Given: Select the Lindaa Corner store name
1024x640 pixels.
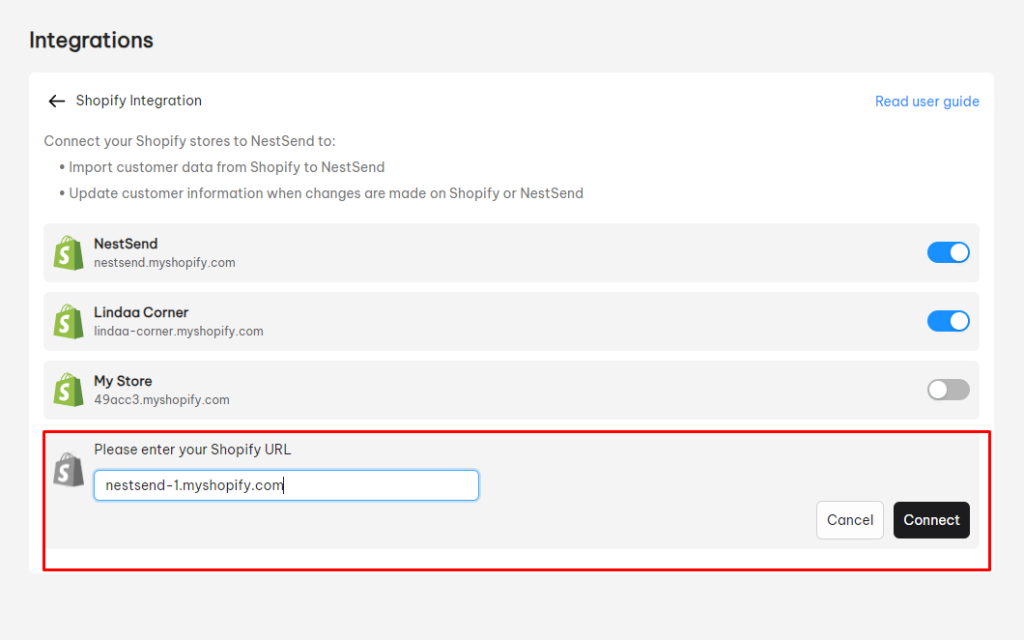Looking at the screenshot, I should click(141, 312).
